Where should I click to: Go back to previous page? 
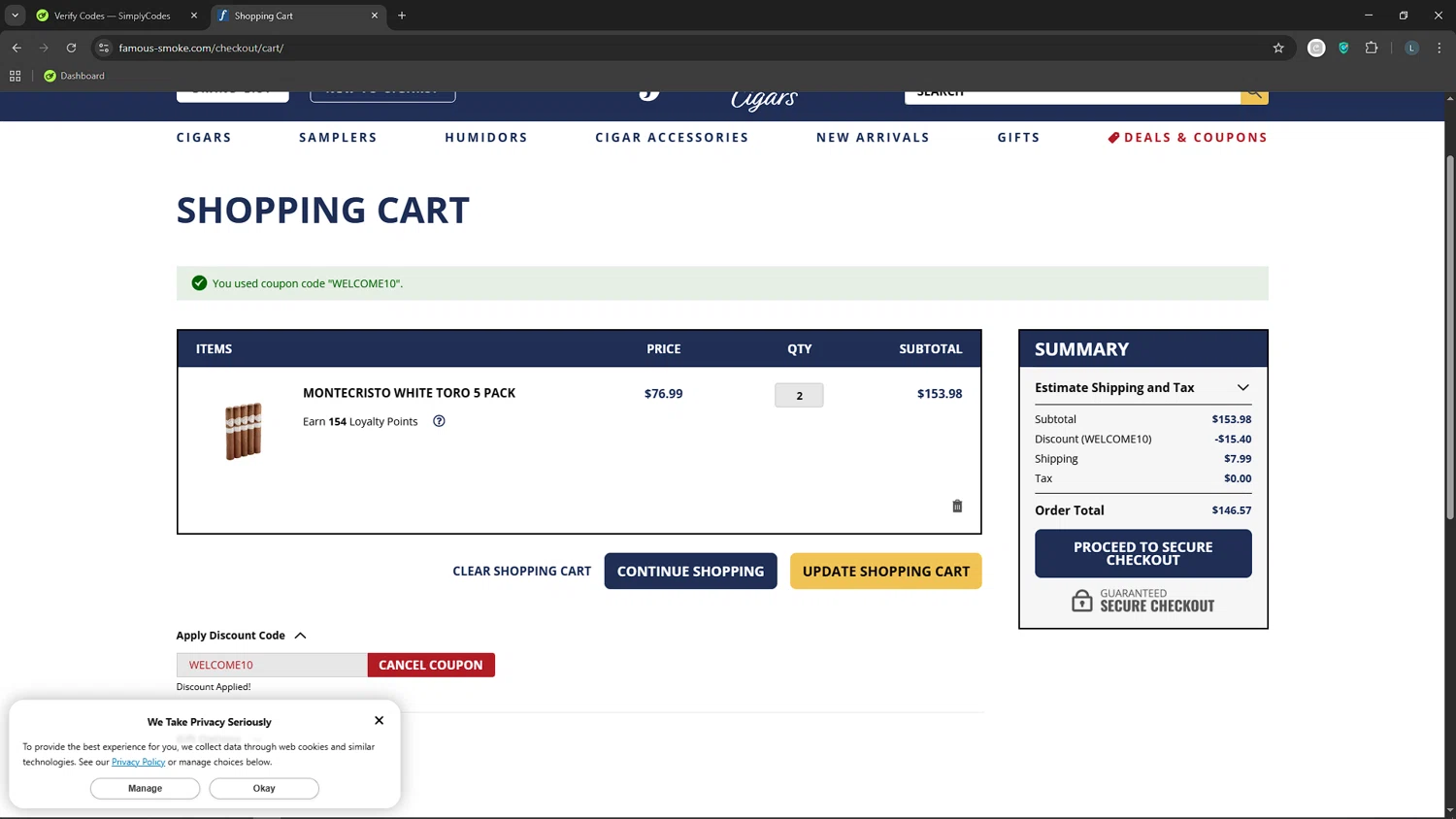[17, 48]
